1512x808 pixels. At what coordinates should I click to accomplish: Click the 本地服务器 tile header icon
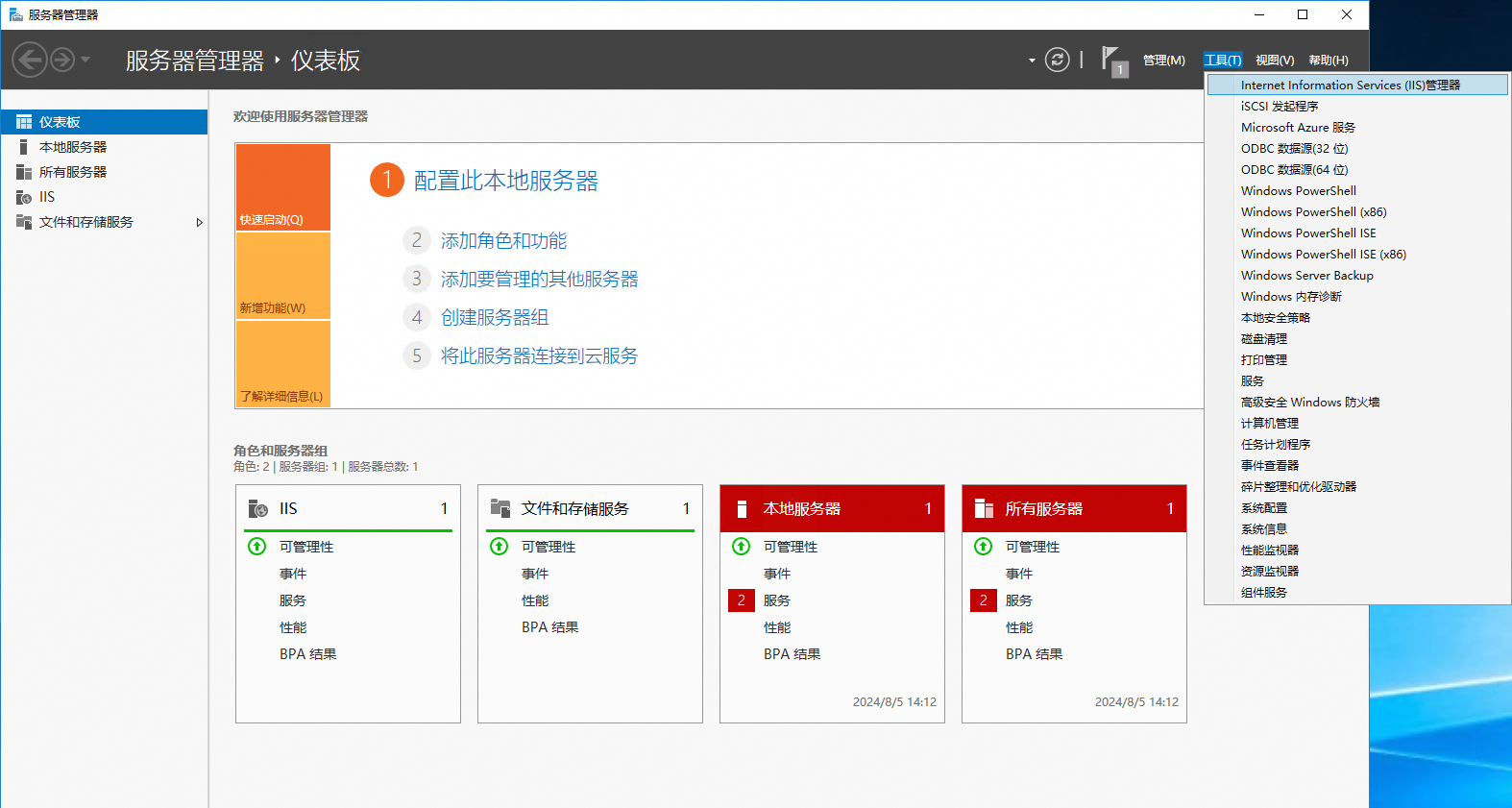tap(742, 508)
